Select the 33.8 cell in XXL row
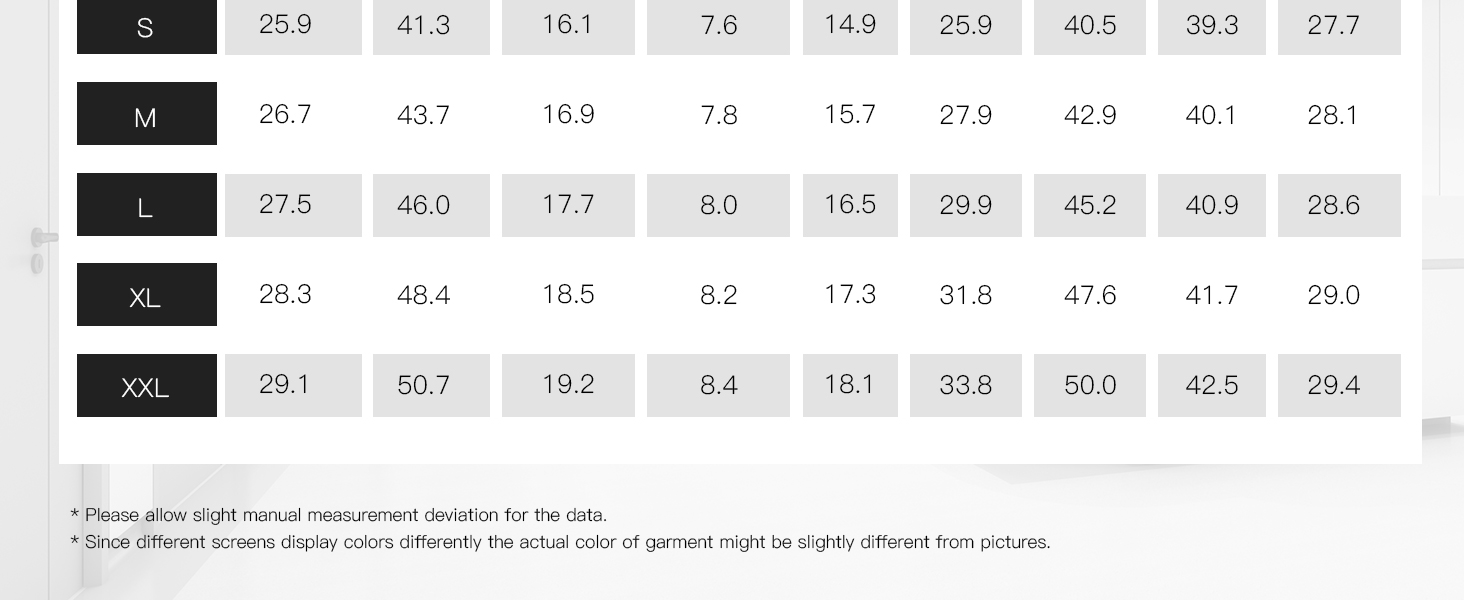The image size is (1464, 600). pos(966,385)
